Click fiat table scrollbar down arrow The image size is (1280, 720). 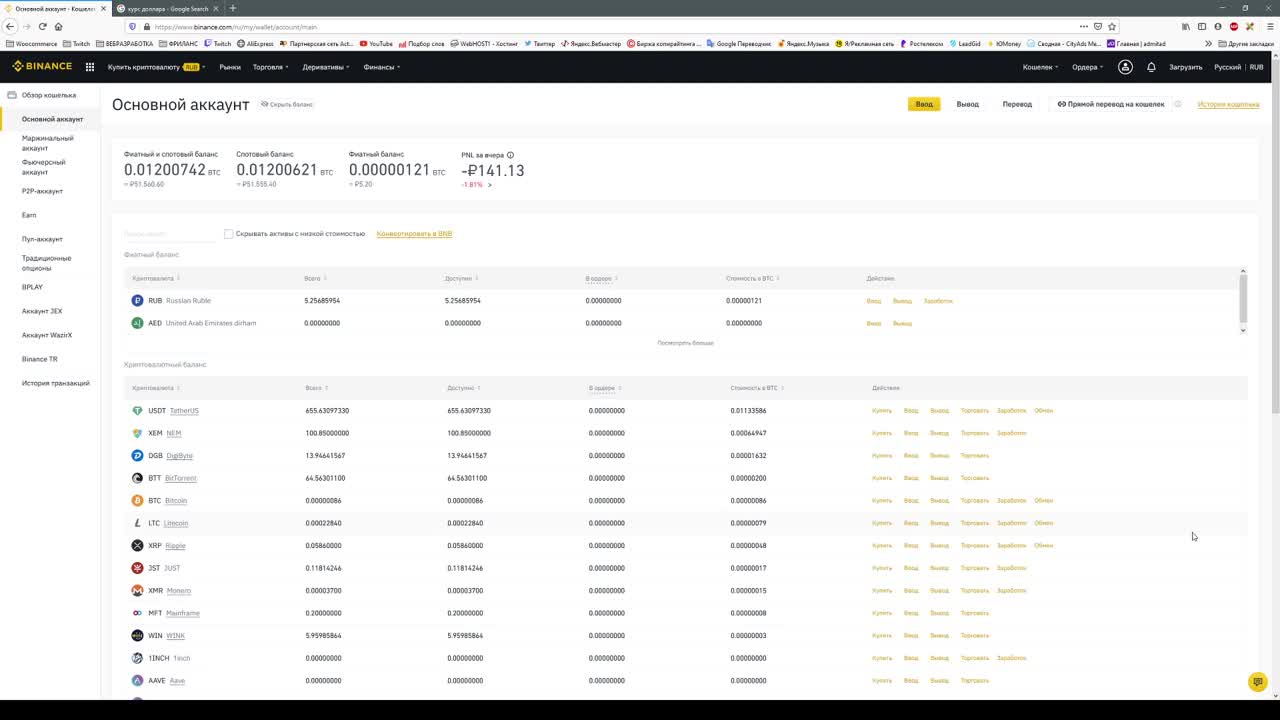point(1244,330)
